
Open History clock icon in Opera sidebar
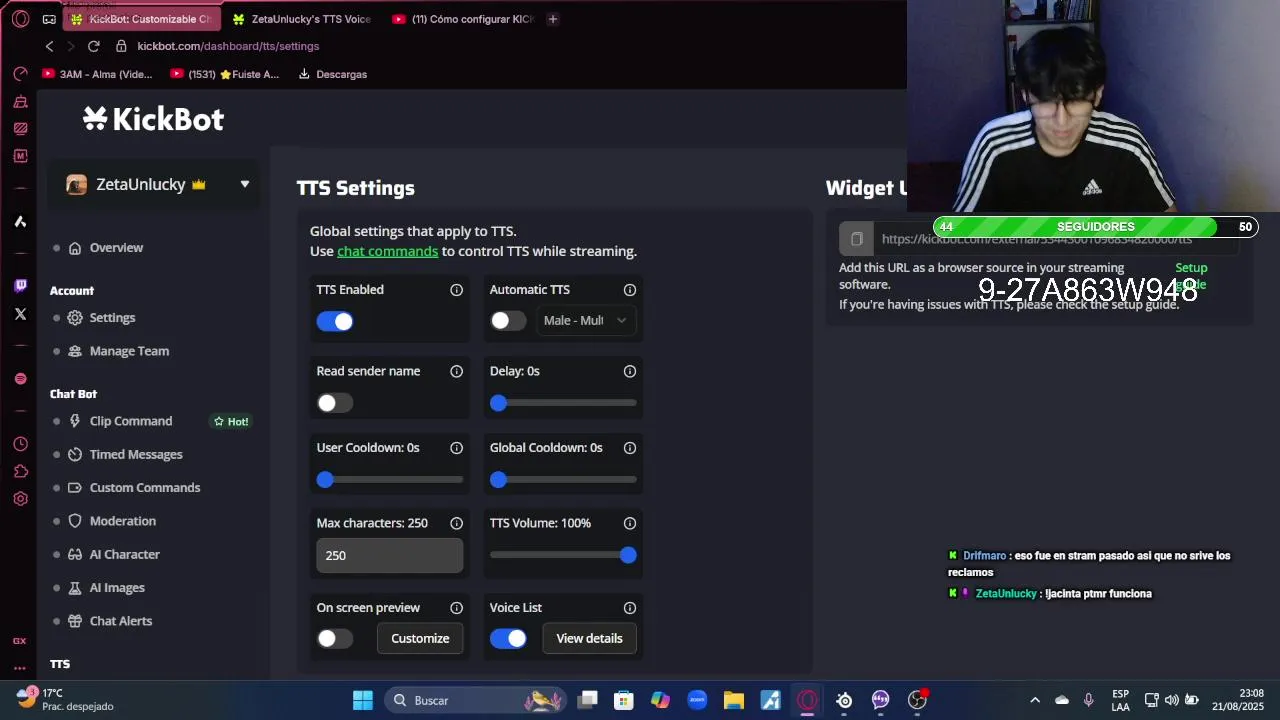(20, 444)
